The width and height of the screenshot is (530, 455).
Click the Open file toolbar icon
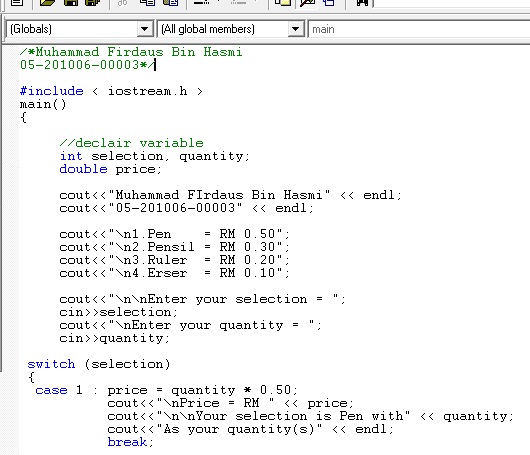[47, 3]
